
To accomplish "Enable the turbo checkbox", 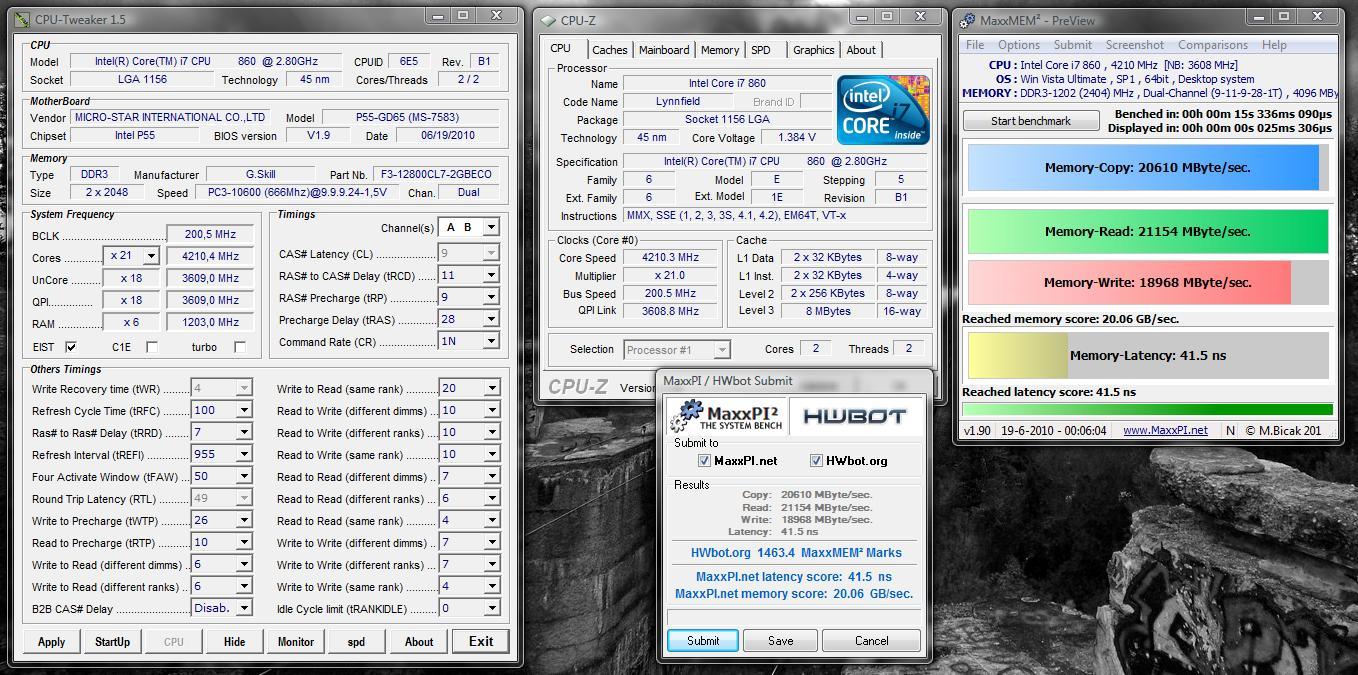I will pos(240,347).
